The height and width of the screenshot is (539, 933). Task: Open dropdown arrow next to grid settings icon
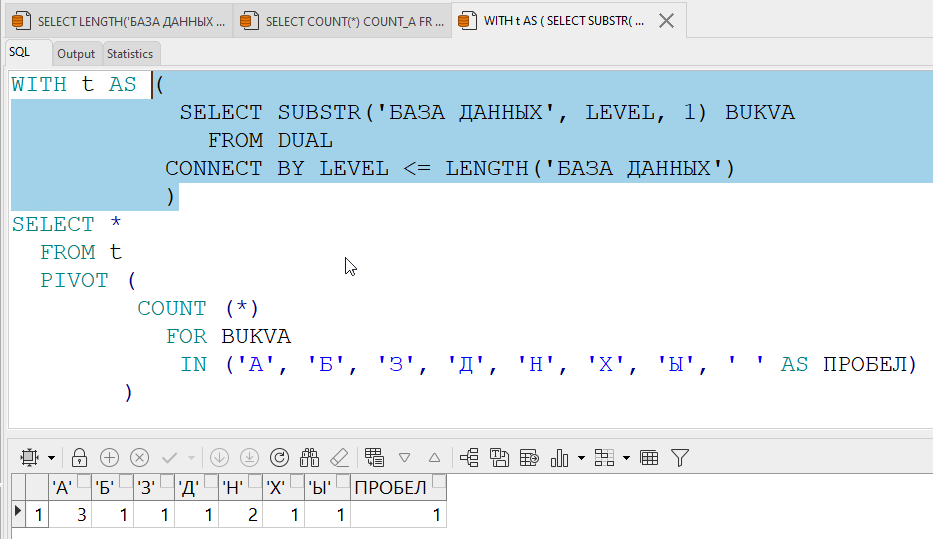pos(51,459)
